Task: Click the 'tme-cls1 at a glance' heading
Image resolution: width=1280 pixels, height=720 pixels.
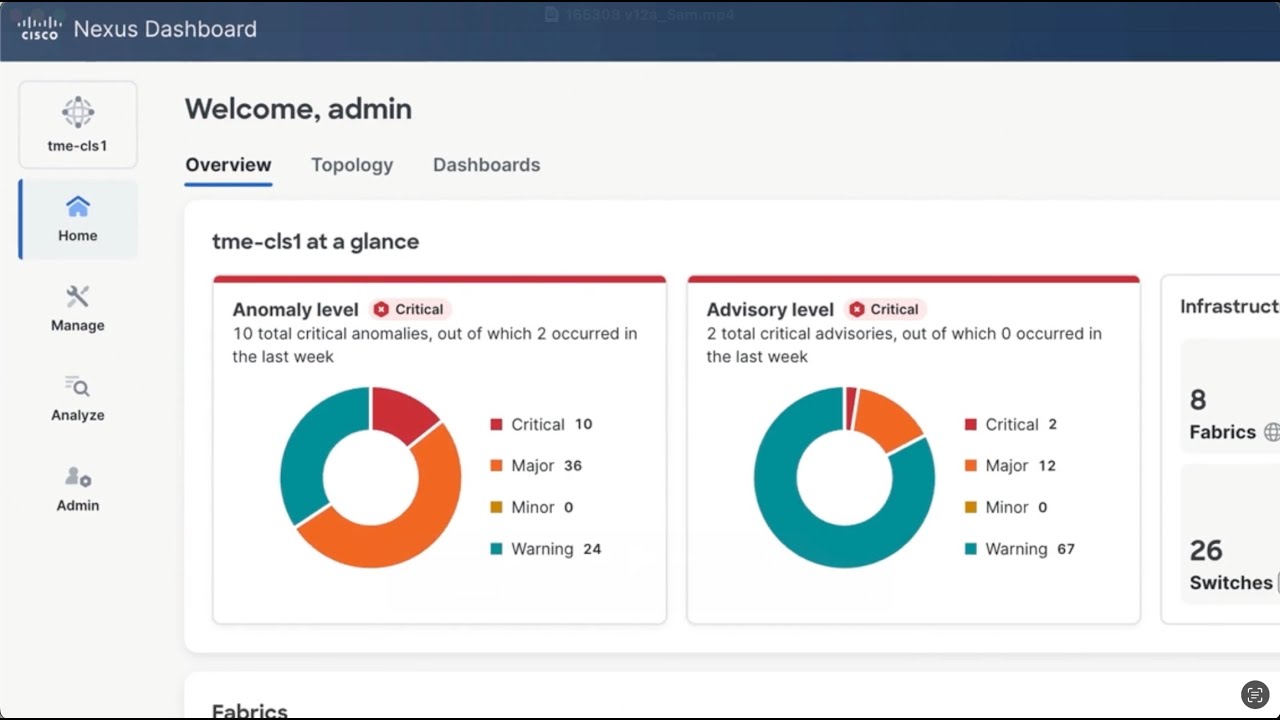Action: (x=315, y=241)
